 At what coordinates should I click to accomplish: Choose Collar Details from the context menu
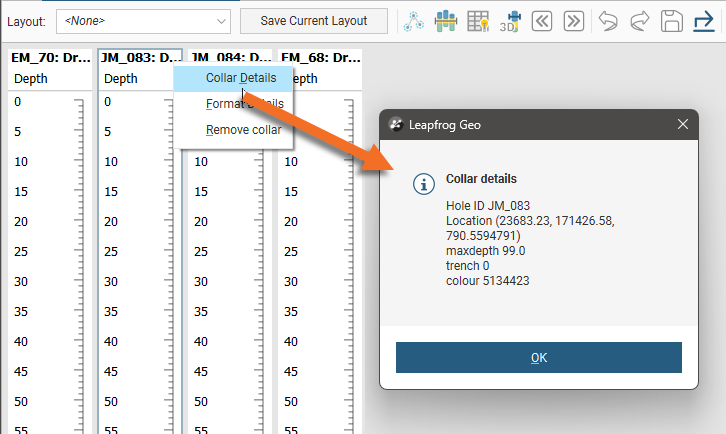[240, 78]
